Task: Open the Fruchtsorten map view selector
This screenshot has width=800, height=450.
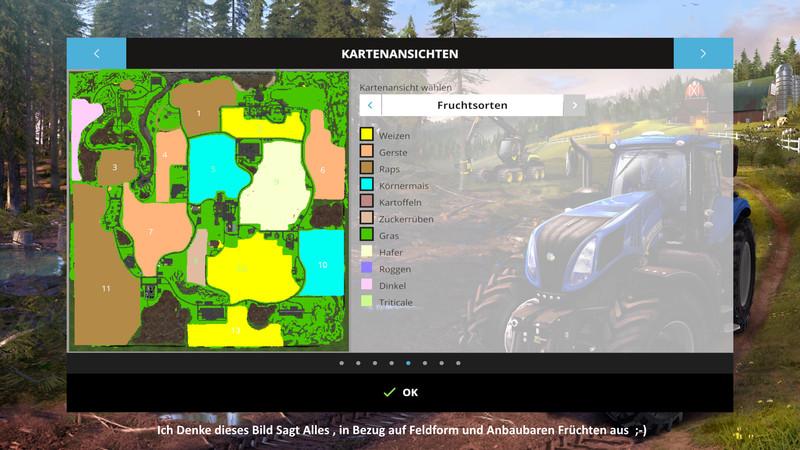Action: [472, 105]
